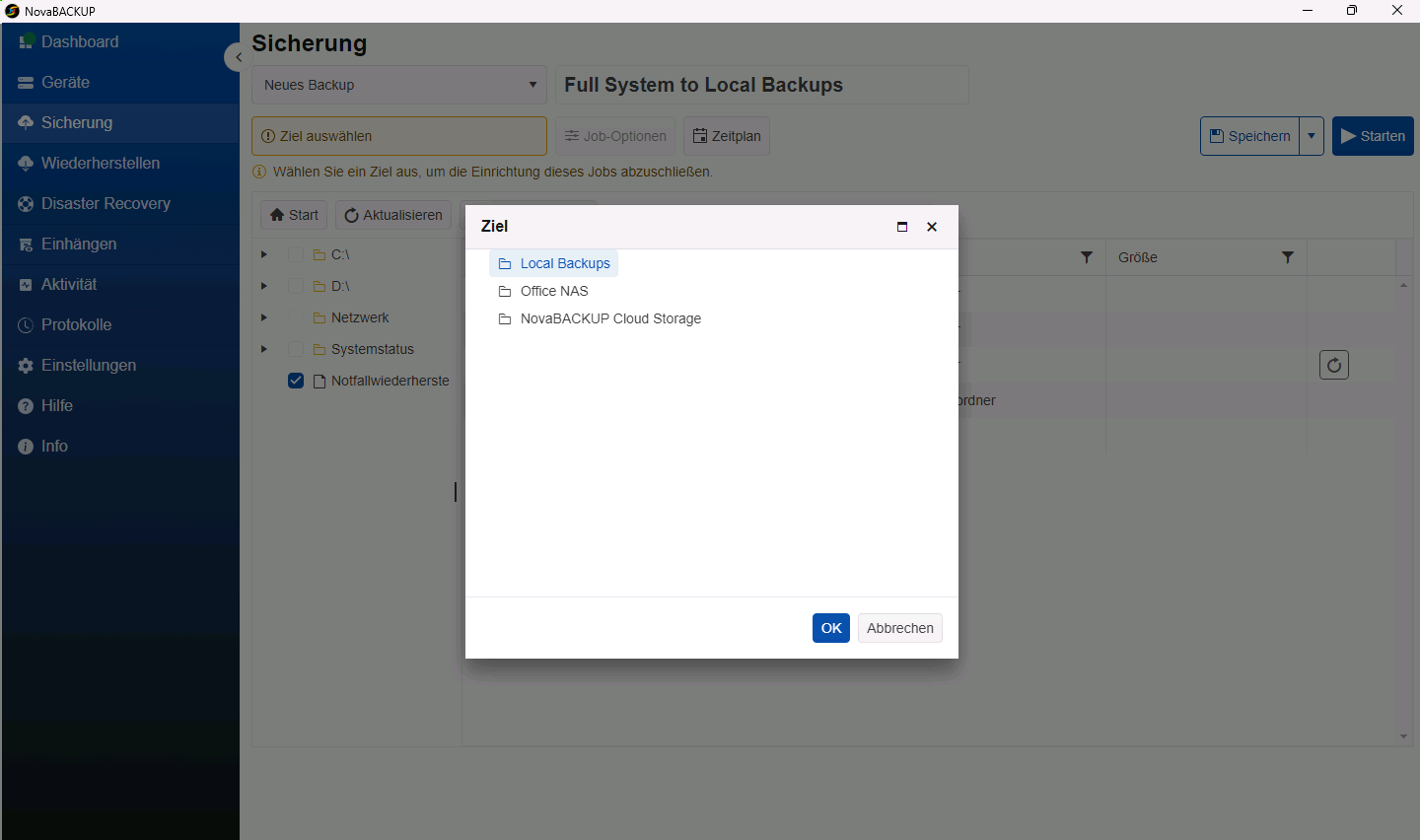Toggle the D:\ checkbox
This screenshot has width=1420, height=840.
pos(296,286)
